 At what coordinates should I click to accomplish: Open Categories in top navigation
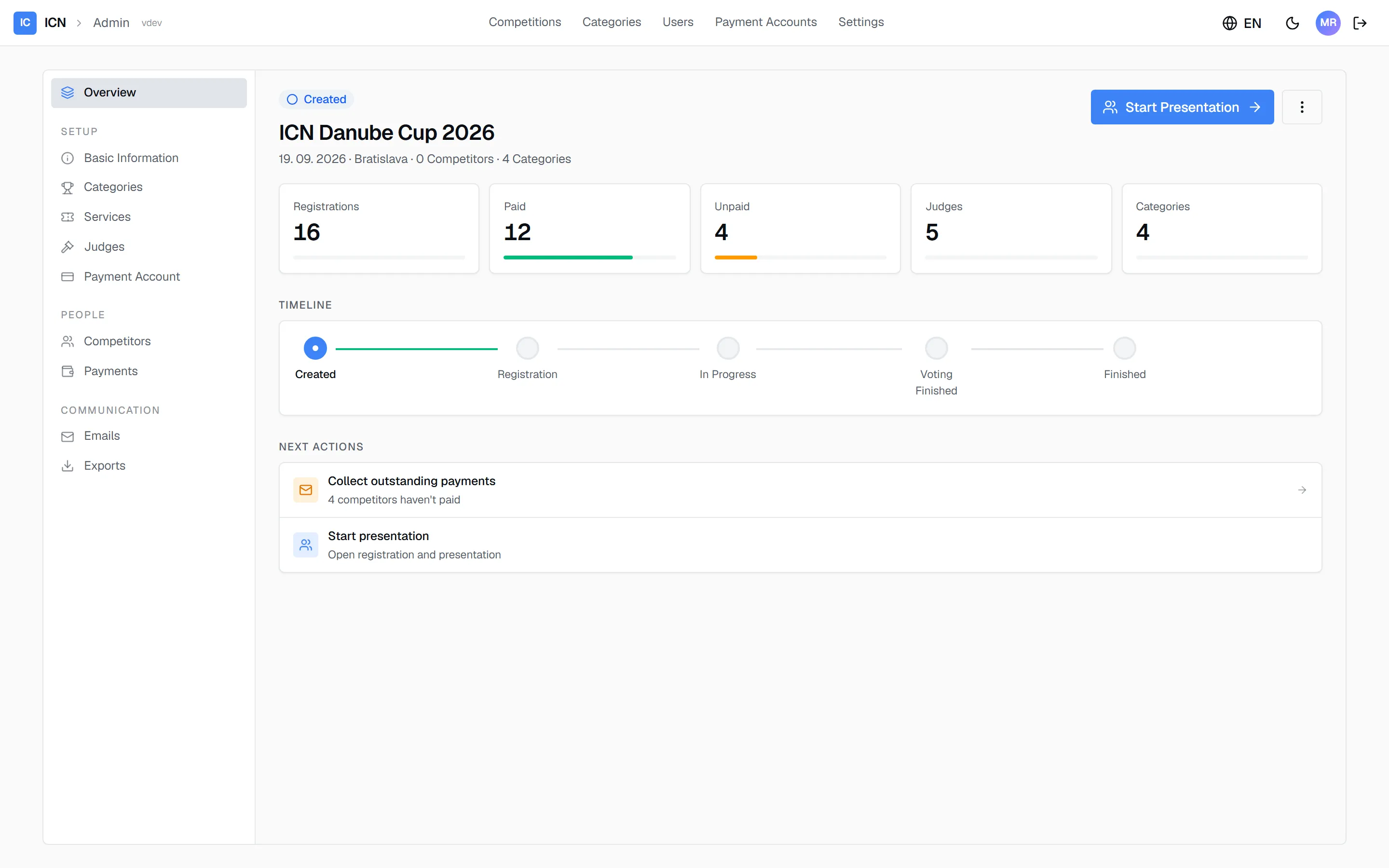(x=611, y=22)
